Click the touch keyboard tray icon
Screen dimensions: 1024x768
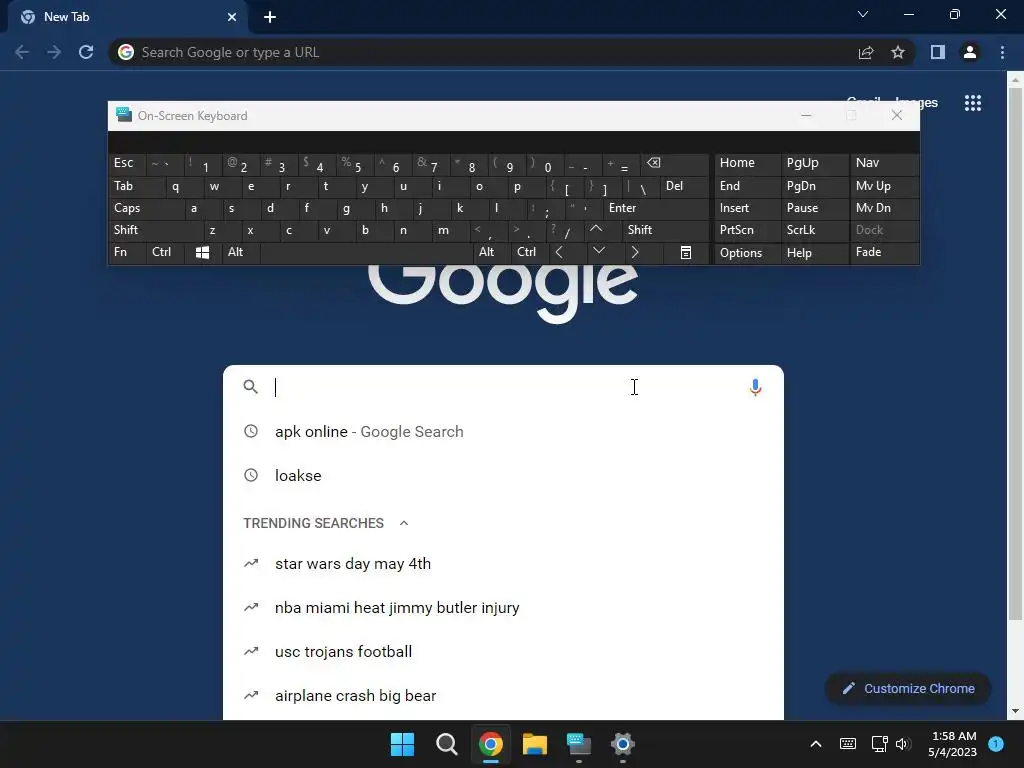tap(848, 744)
